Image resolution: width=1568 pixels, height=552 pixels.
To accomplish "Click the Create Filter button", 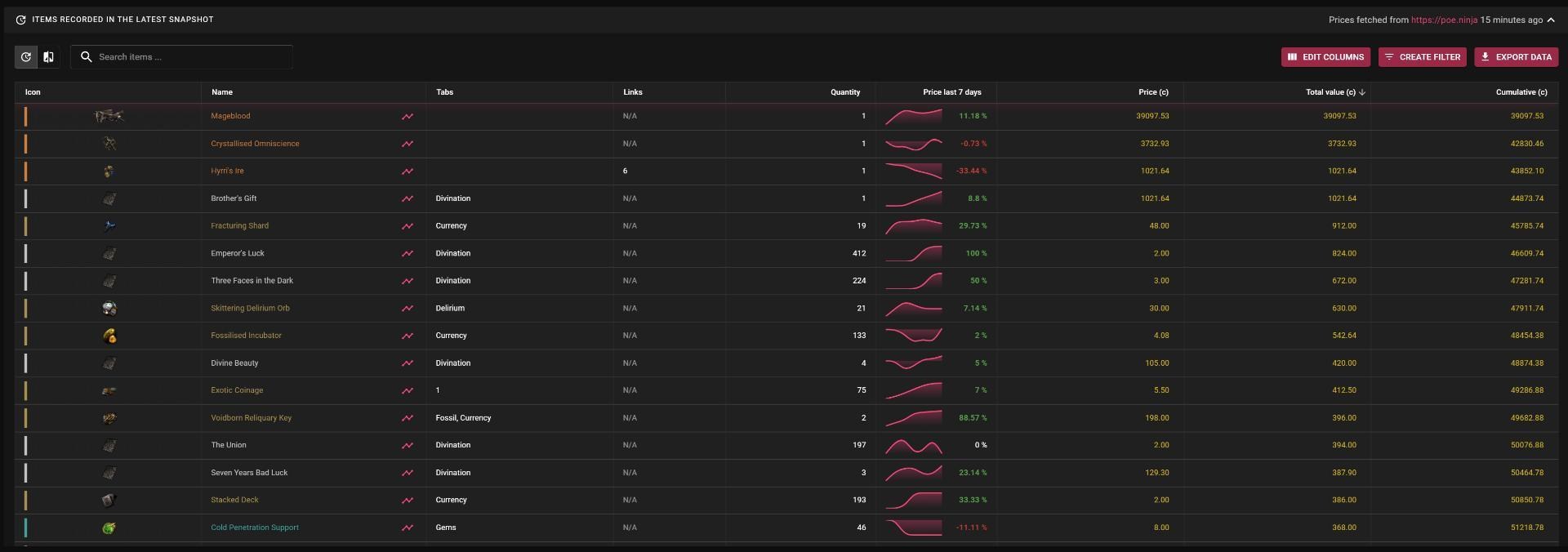I will [1422, 57].
